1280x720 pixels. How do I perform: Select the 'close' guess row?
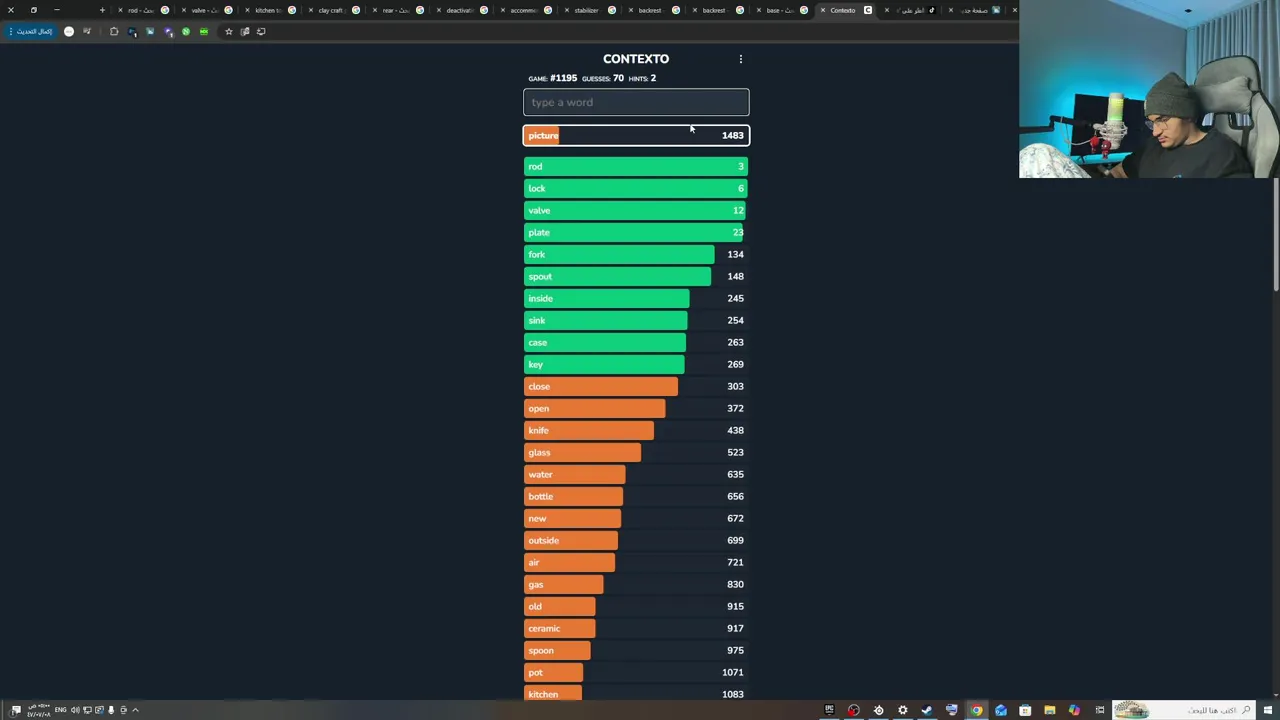[636, 386]
